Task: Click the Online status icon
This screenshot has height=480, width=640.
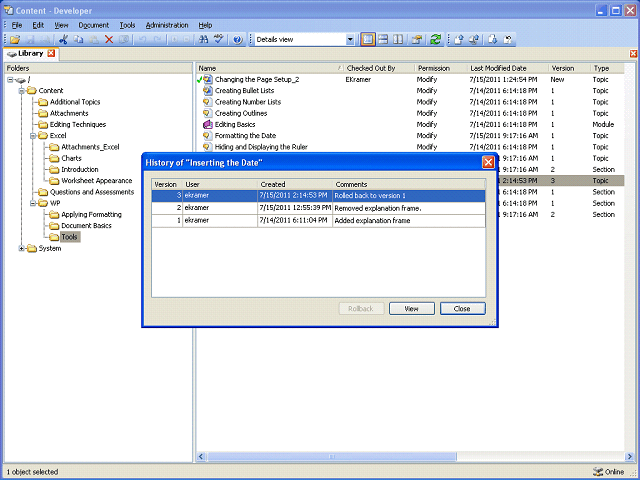Action: (x=598, y=472)
